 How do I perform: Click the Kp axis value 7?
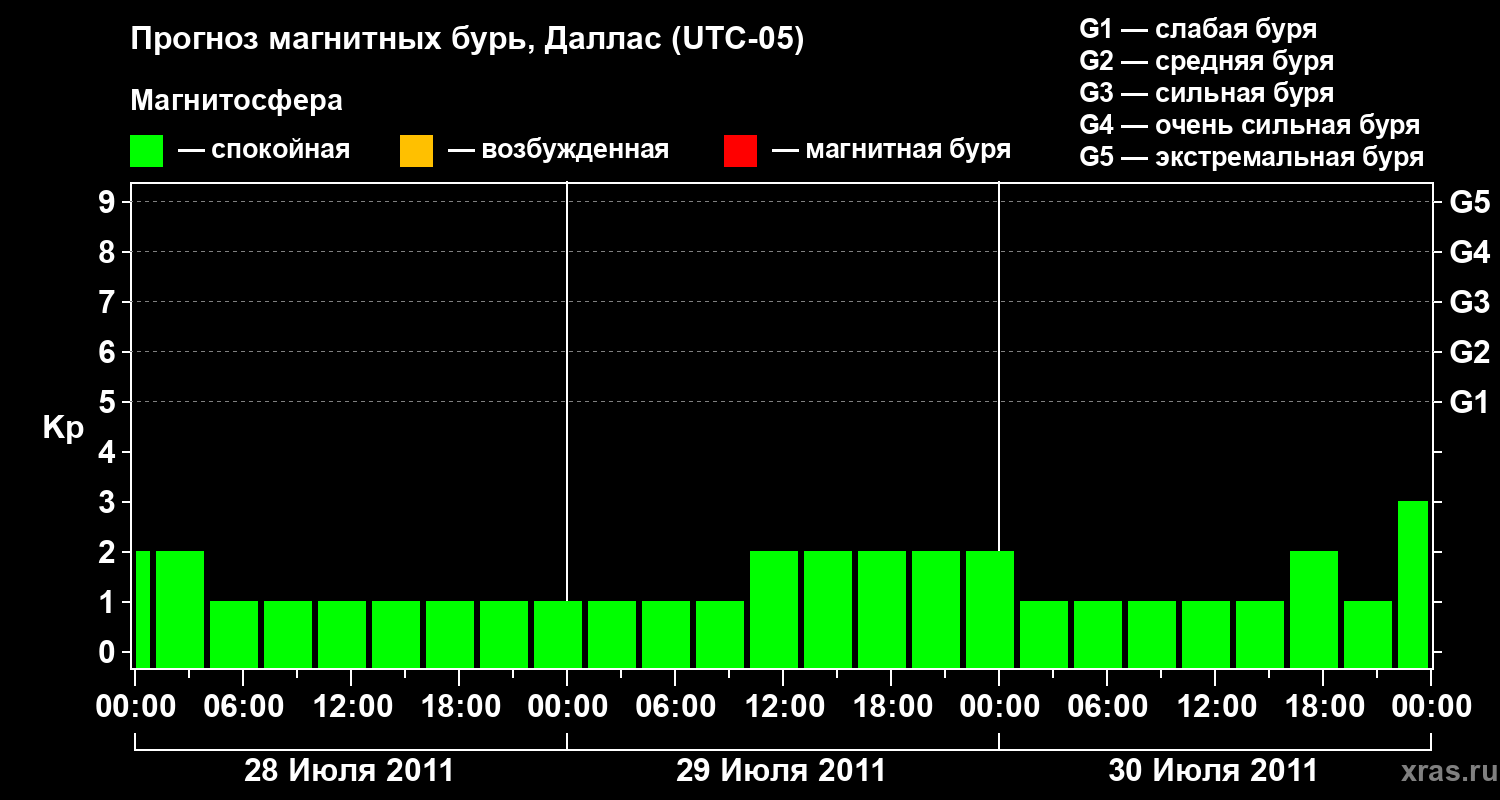109,303
